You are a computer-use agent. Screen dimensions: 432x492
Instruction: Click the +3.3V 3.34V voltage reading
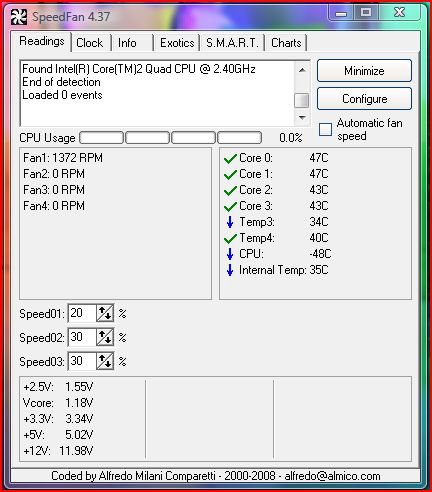58,419
